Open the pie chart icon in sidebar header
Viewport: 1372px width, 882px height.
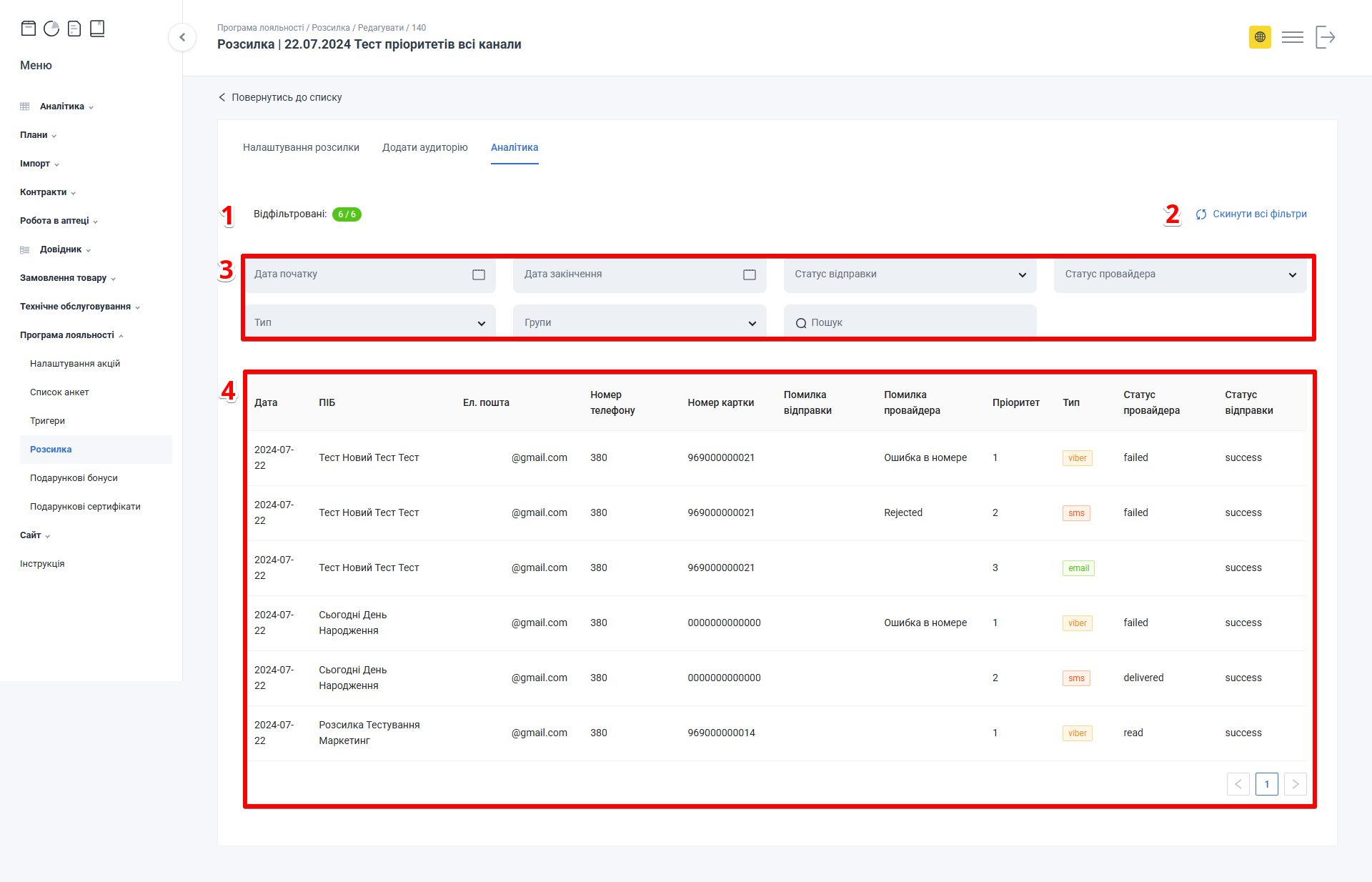[x=51, y=29]
